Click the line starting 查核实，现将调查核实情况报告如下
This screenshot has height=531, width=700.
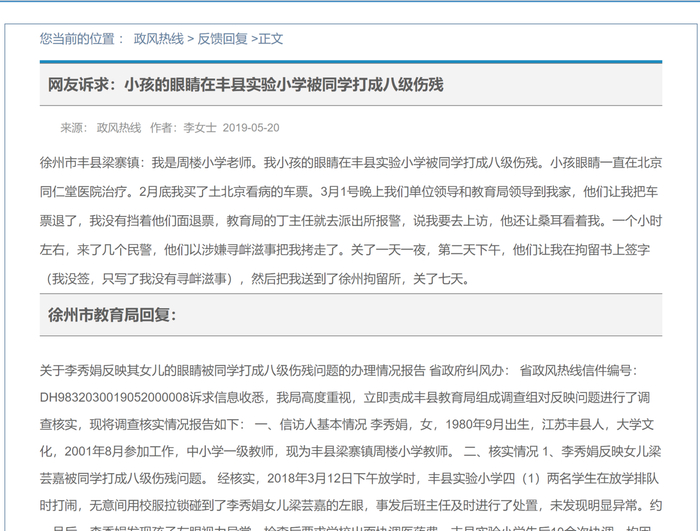[x=346, y=424]
